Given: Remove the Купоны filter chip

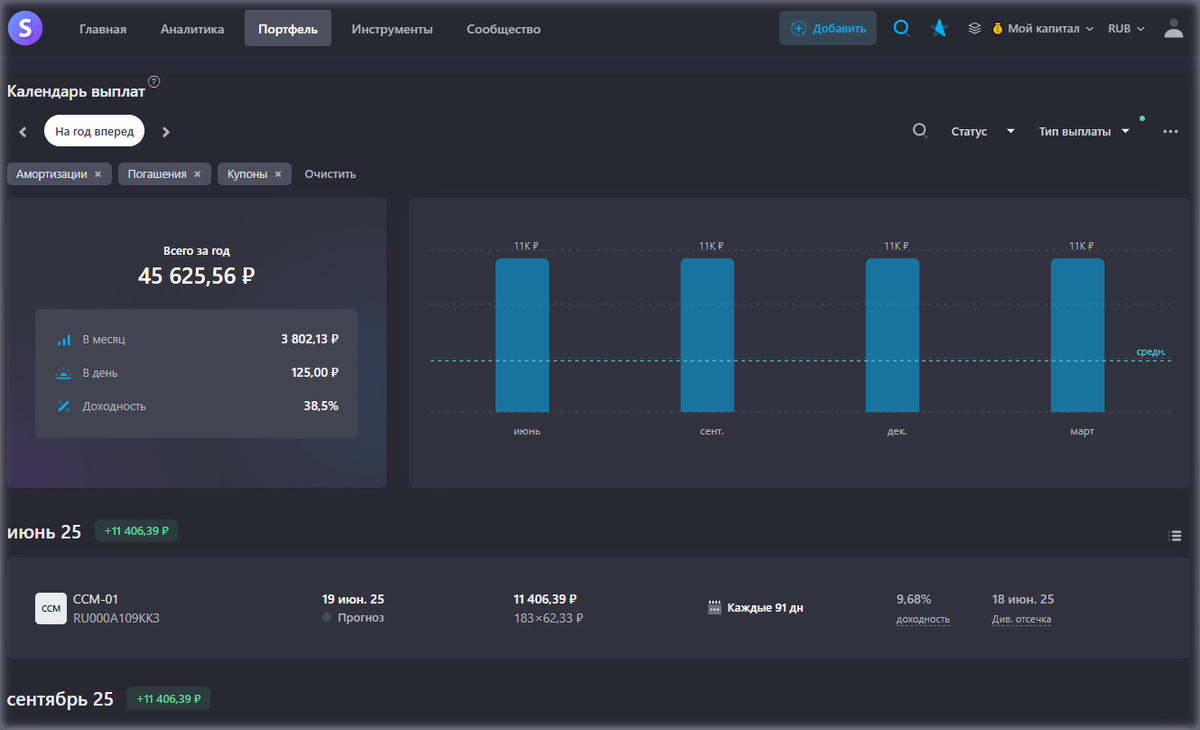Looking at the screenshot, I should click(278, 174).
